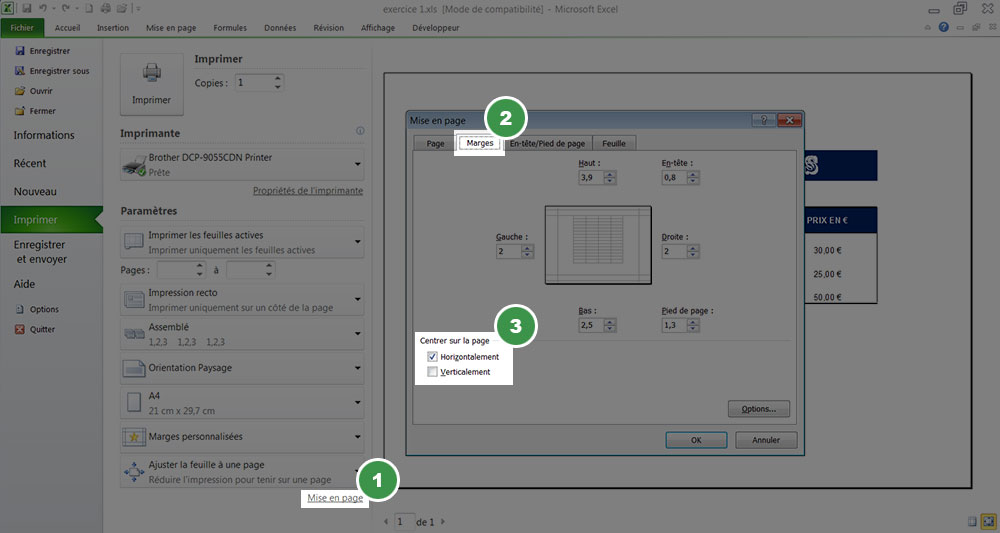Open the Nouveau section

(35, 191)
